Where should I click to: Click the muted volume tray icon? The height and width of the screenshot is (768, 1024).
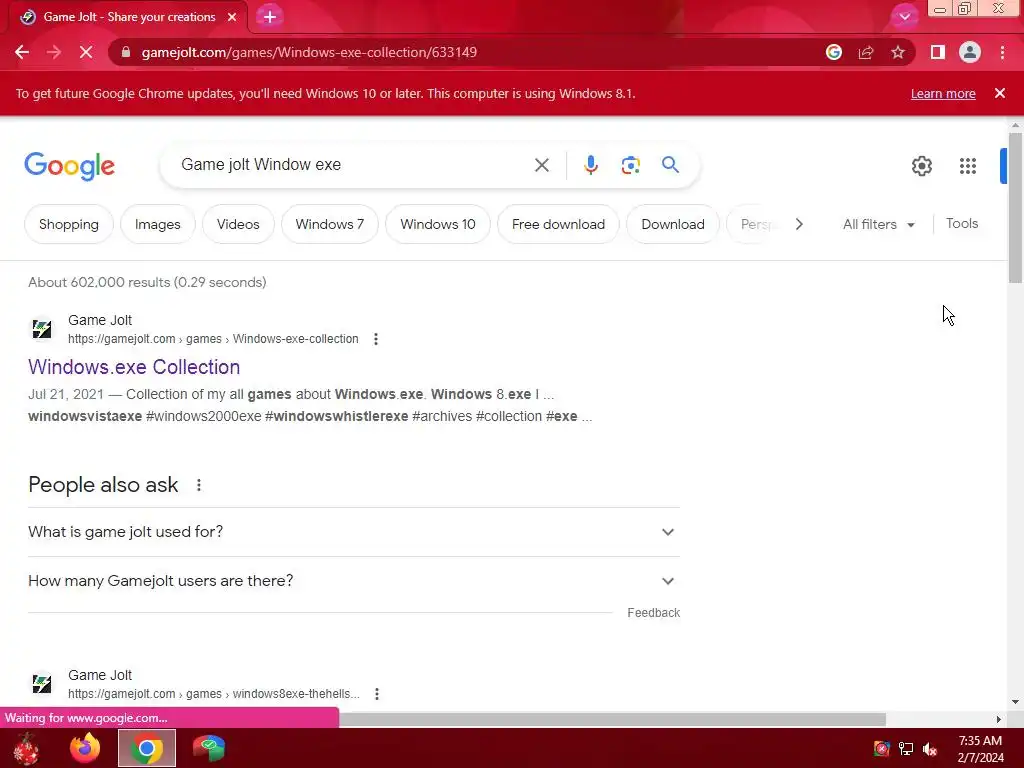pyautogui.click(x=930, y=749)
